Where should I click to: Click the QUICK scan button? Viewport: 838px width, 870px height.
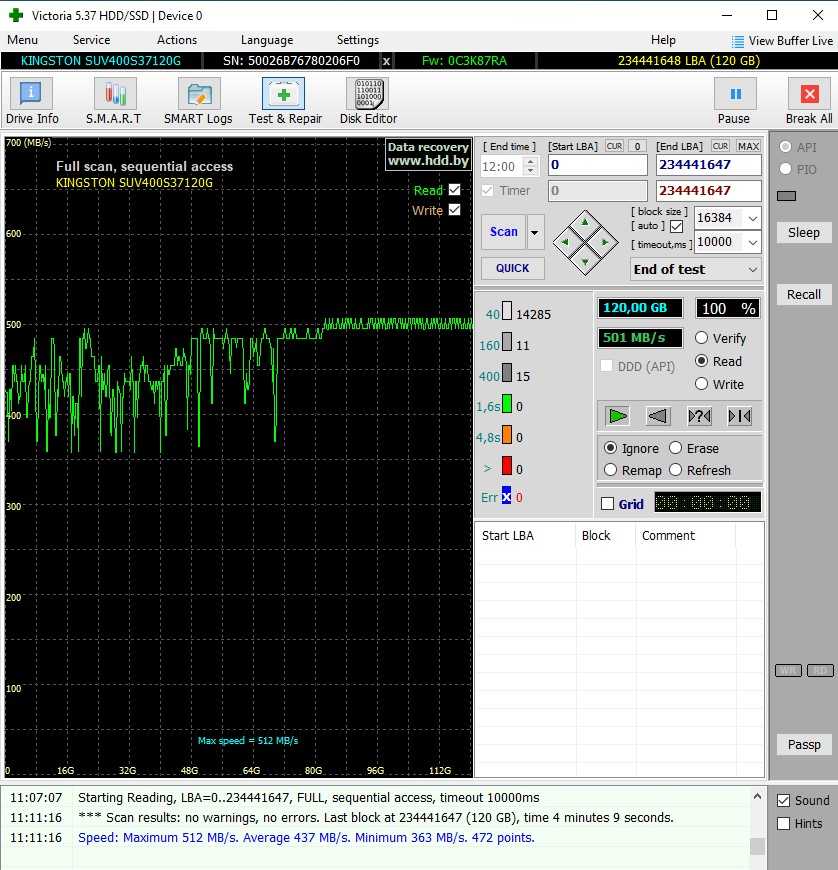coord(512,268)
